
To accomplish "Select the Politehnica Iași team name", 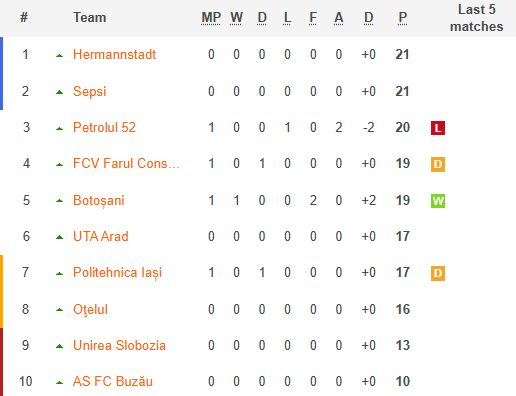I will (117, 273).
